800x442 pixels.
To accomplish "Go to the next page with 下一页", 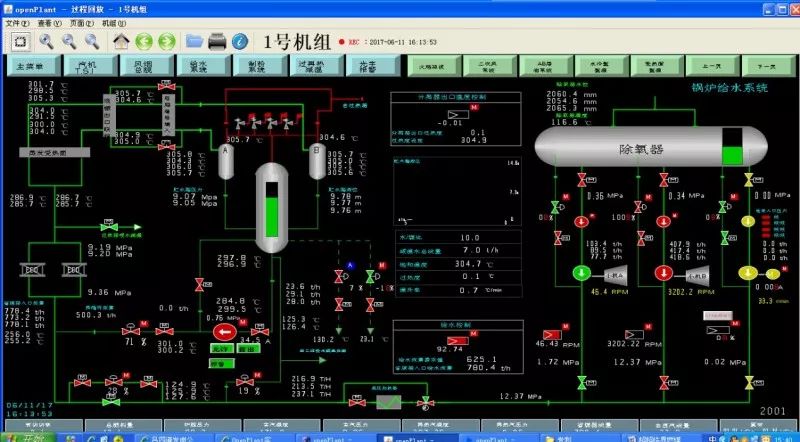I will 767,67.
